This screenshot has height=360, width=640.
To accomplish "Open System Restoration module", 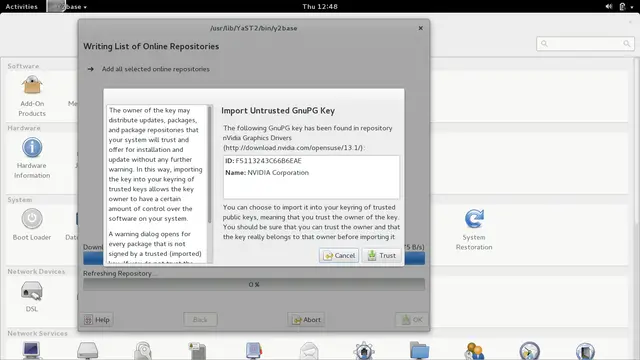I will click(474, 229).
